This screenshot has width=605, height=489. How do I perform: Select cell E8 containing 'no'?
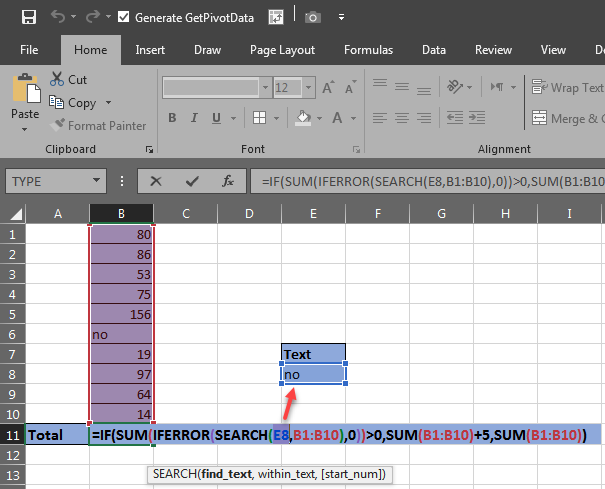coord(313,374)
